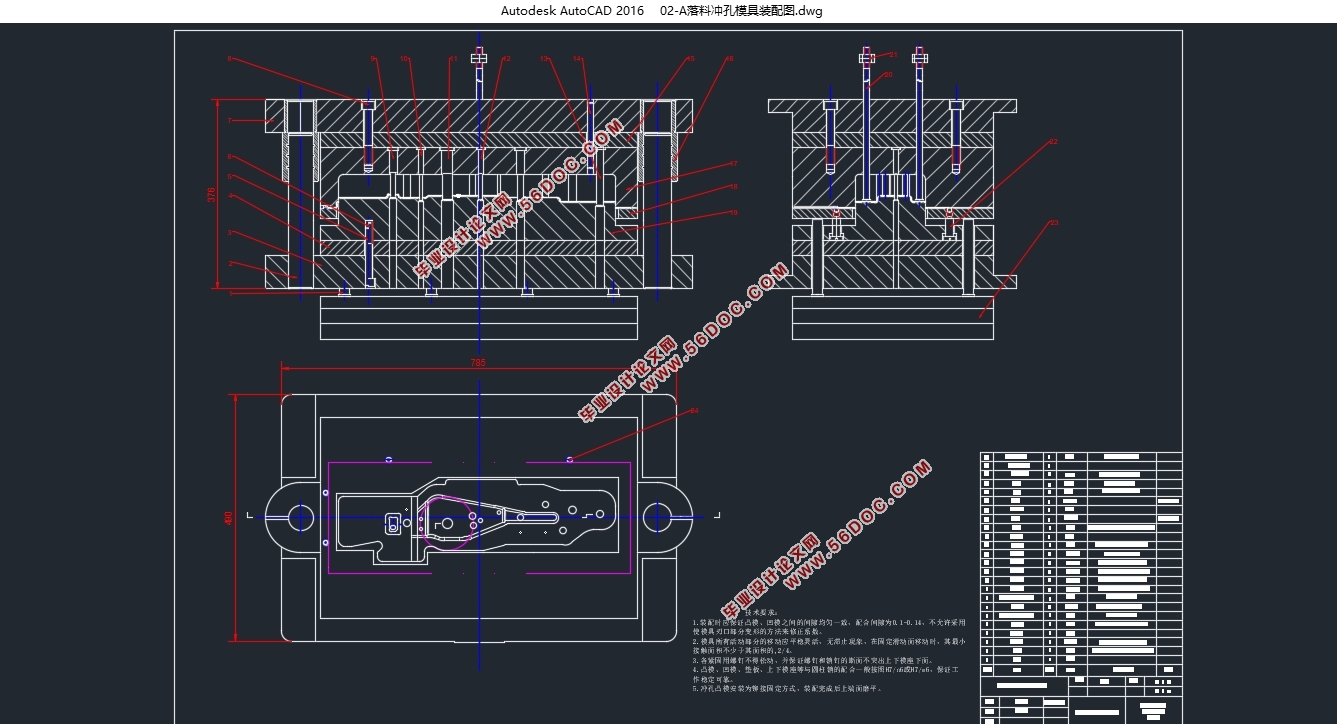Click the base plate under the side section view

pos(892,318)
